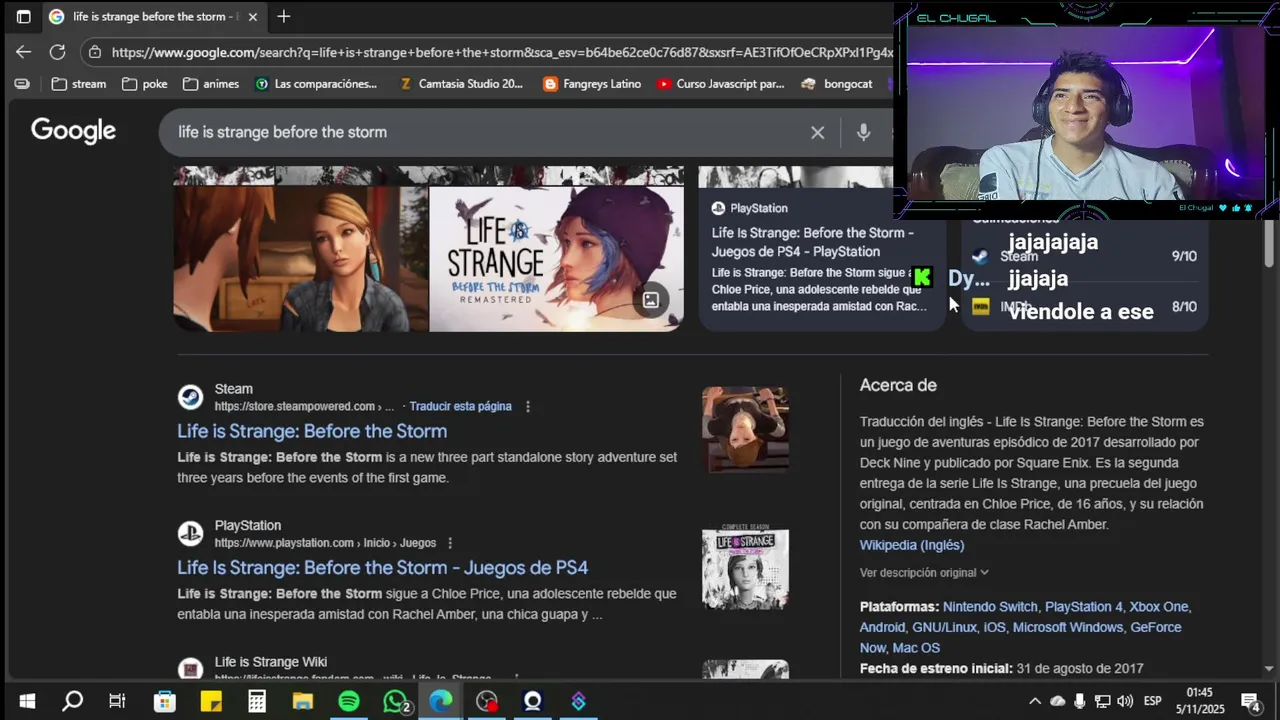1280x720 pixels.
Task: Click the Steam 9/10 rating row
Action: (x=1084, y=256)
